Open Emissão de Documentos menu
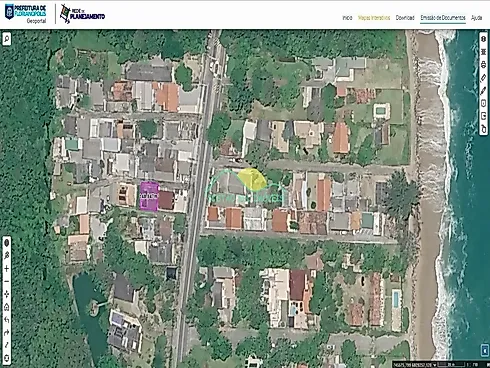 pos(443,18)
